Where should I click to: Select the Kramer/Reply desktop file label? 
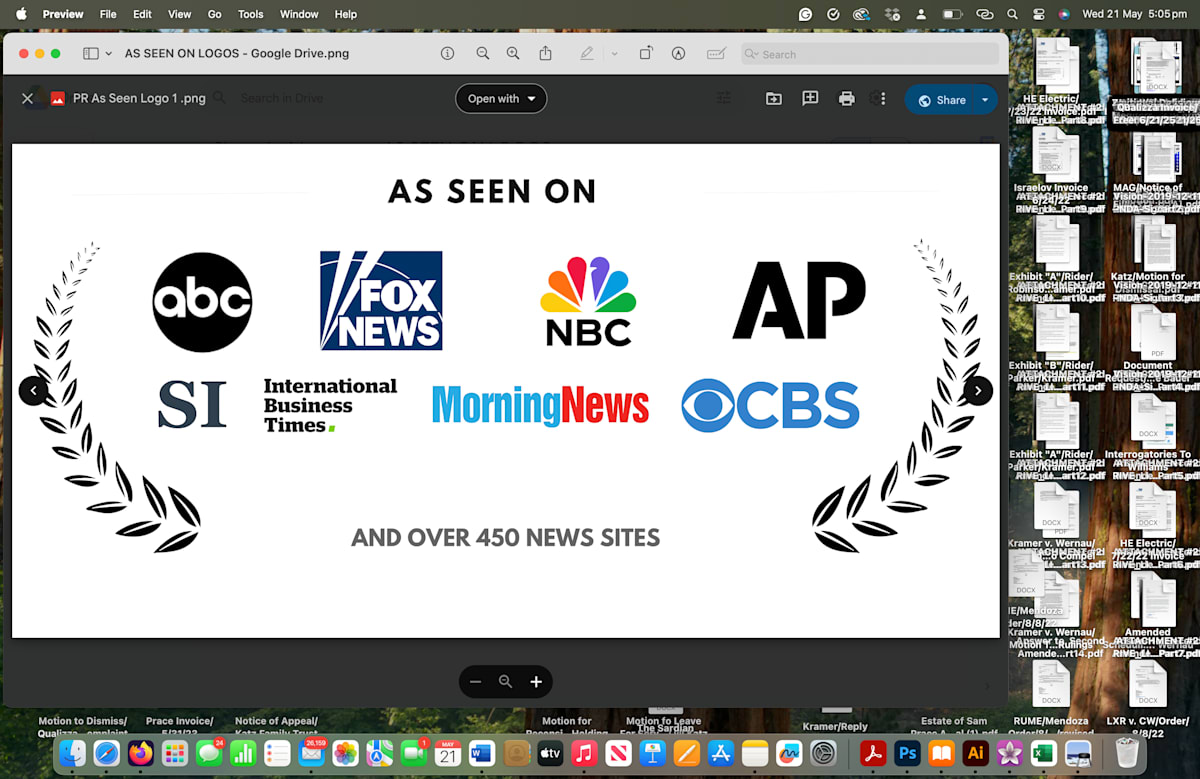click(835, 727)
